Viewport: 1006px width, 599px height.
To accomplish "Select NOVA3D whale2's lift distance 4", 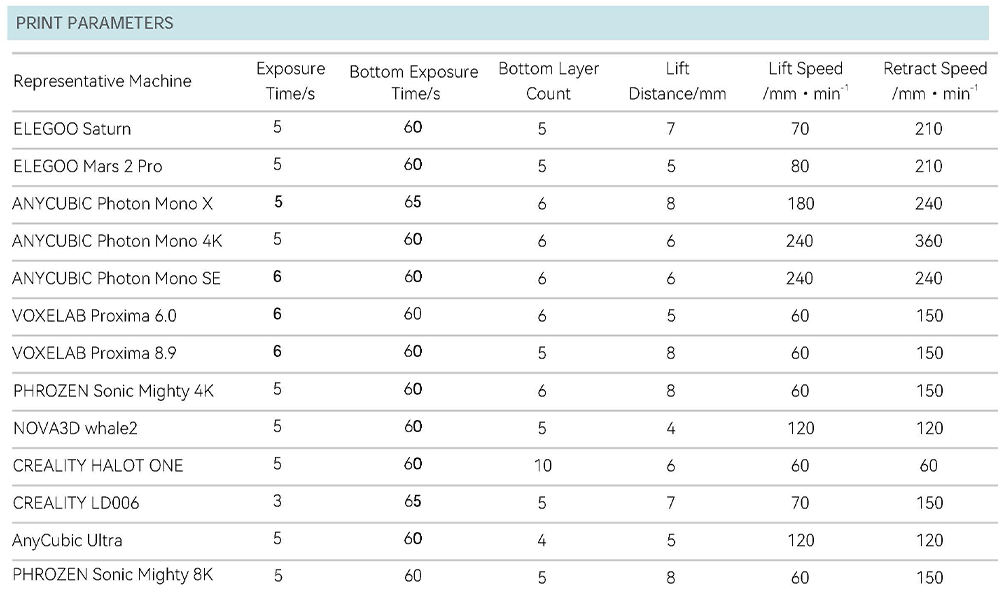I will [671, 428].
